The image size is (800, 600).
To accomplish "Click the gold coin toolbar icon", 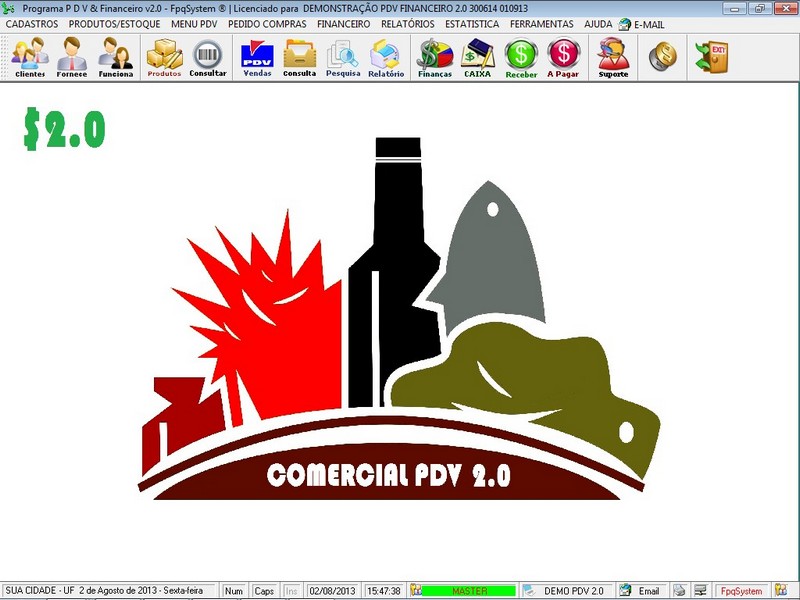I will 663,56.
